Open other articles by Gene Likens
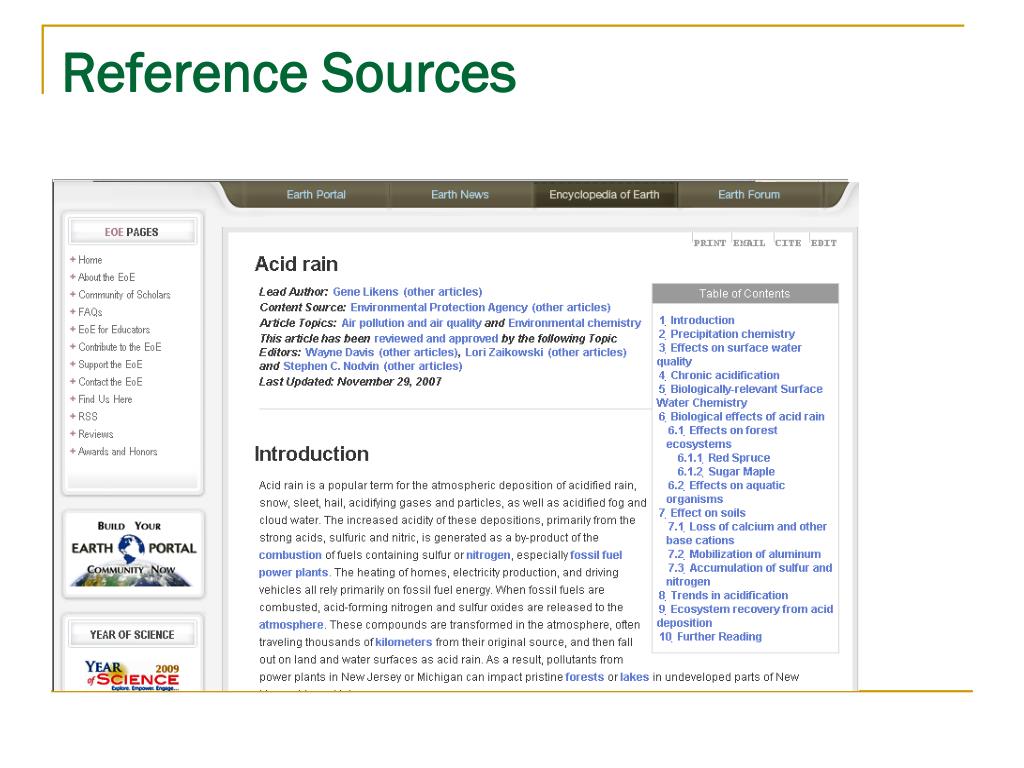The width and height of the screenshot is (1024, 768). tap(443, 292)
